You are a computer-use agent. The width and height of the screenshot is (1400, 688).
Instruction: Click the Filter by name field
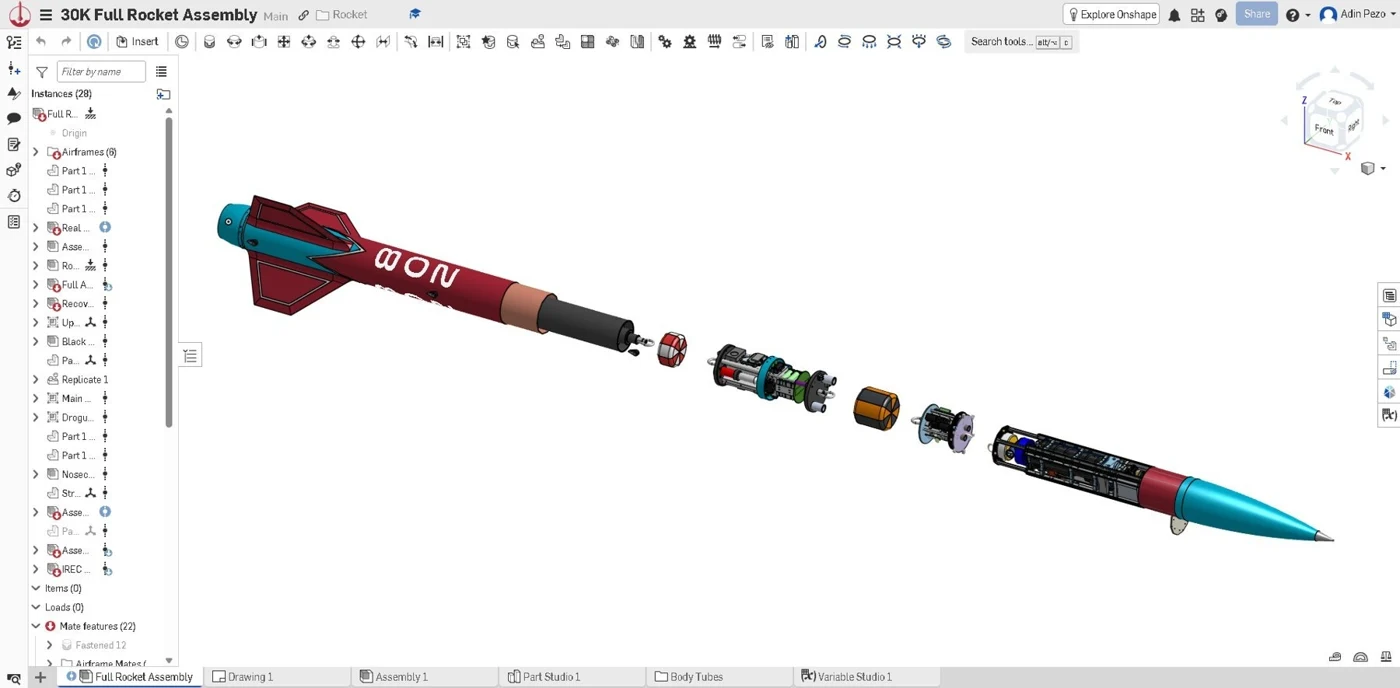pyautogui.click(x=101, y=72)
